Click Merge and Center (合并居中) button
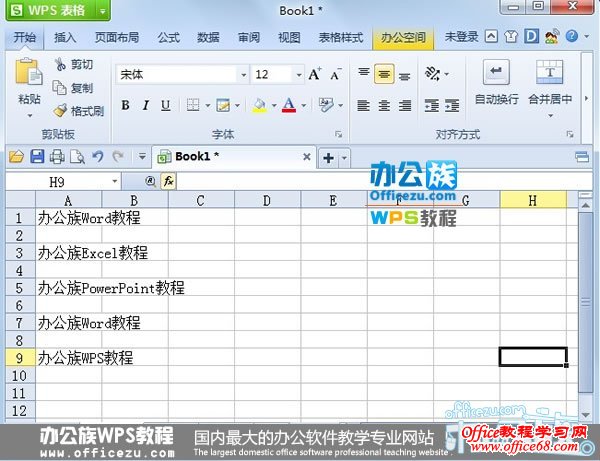The height and width of the screenshot is (461, 600). 550,82
